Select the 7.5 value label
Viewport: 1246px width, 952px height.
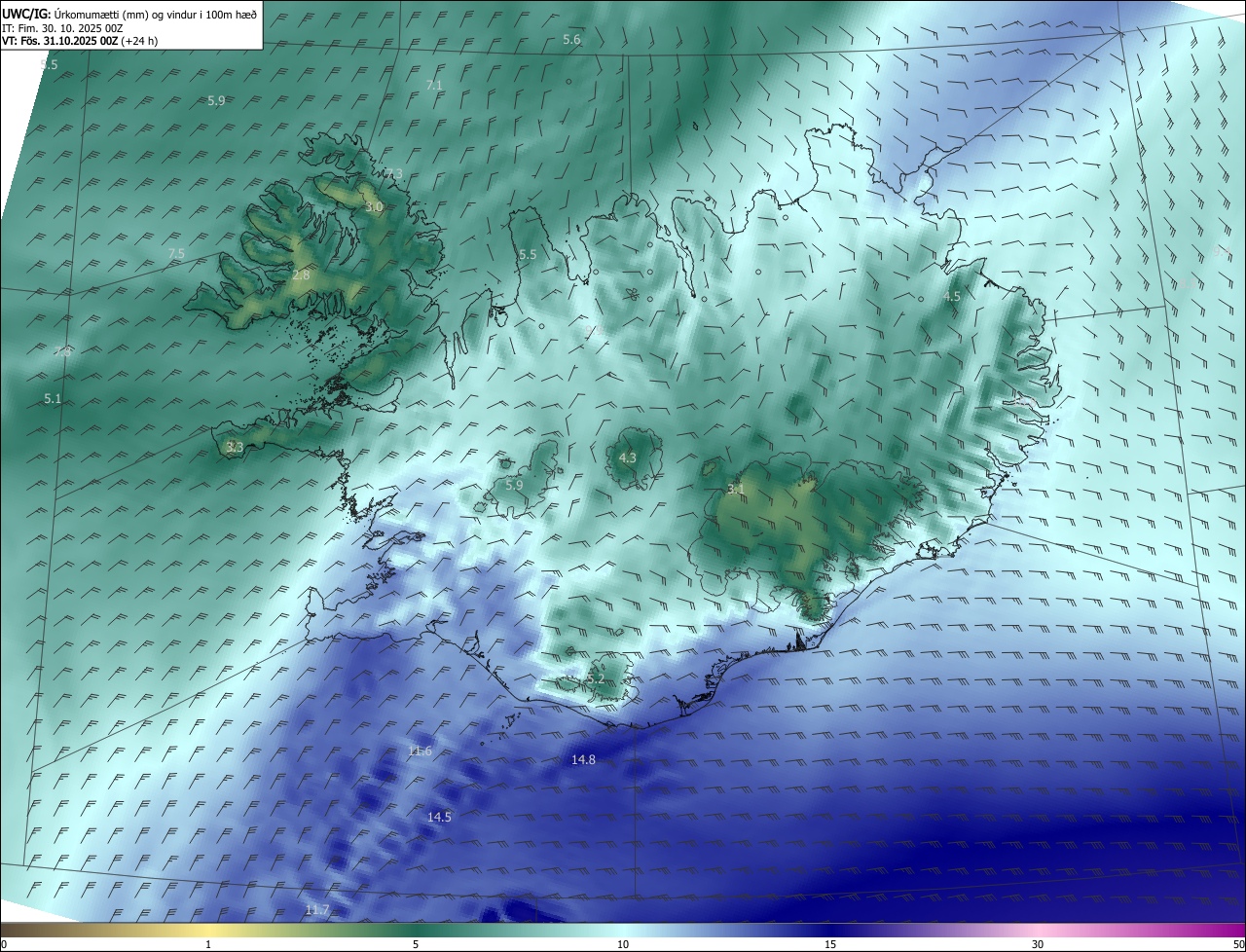pyautogui.click(x=176, y=254)
